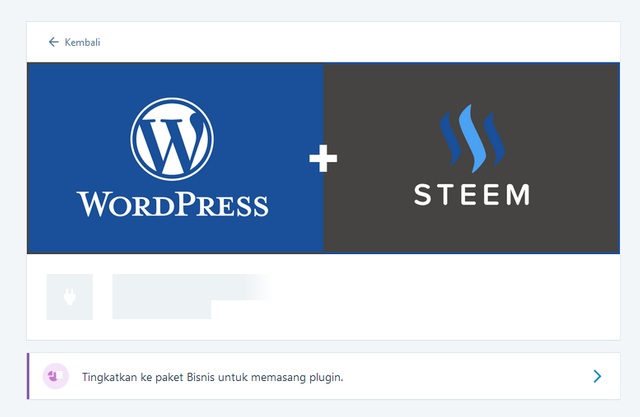Click empty notice space before the chevron
This screenshot has height=417, width=640.
click(x=465, y=376)
